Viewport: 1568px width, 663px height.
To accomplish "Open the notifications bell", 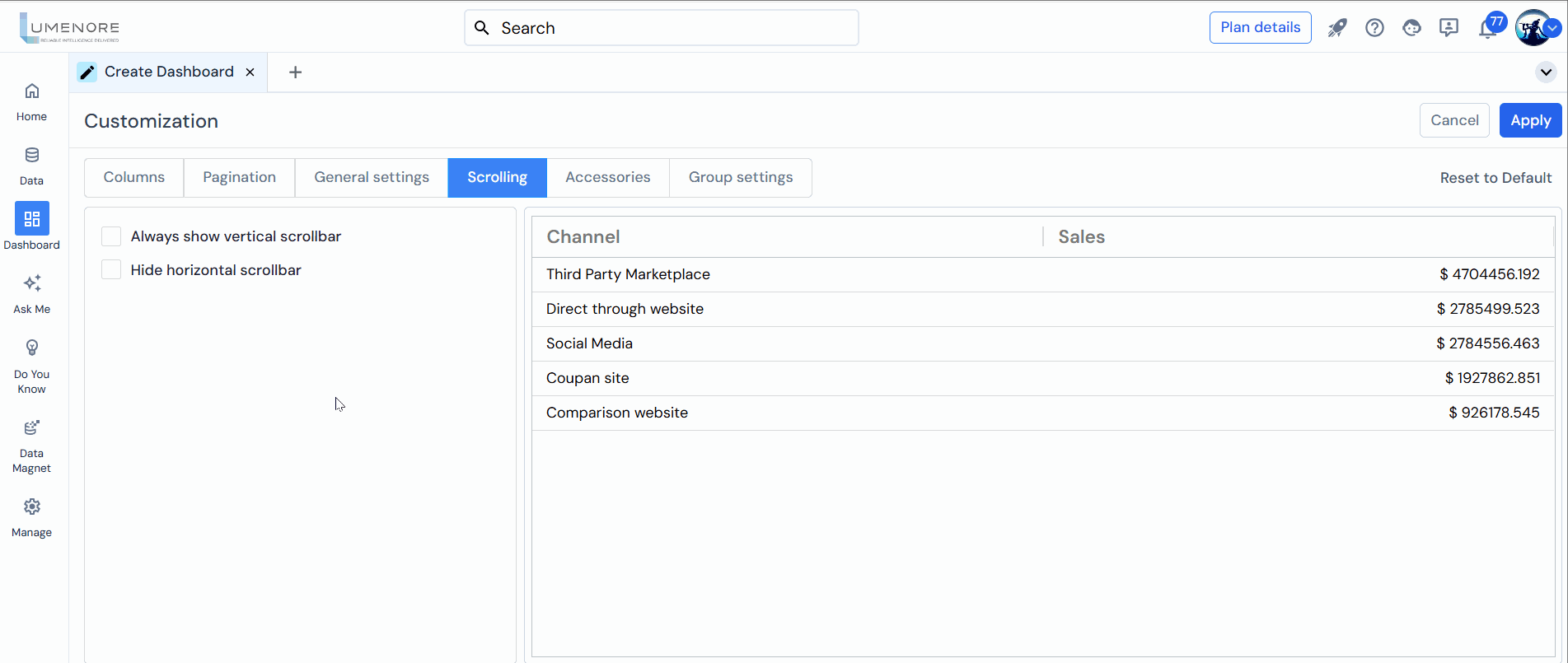I will [1487, 30].
